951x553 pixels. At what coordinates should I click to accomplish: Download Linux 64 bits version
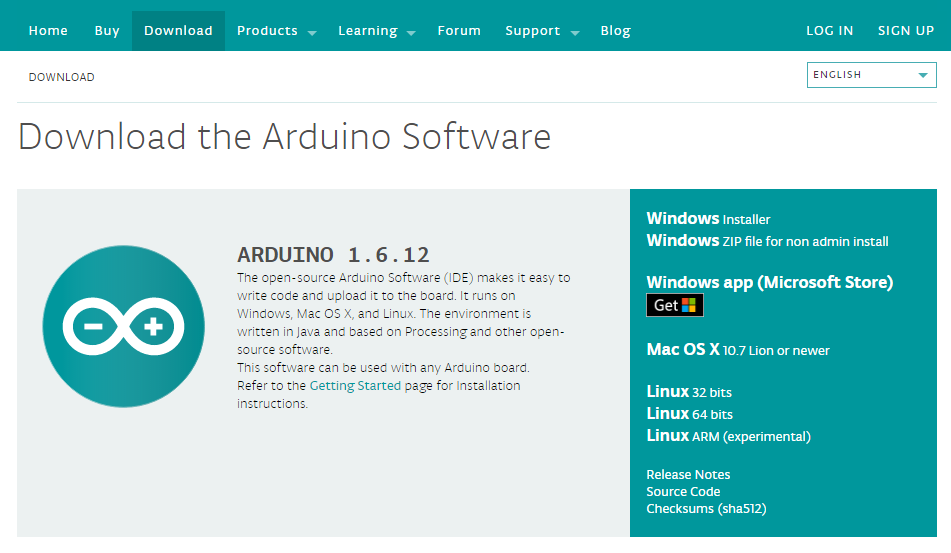tap(690, 414)
